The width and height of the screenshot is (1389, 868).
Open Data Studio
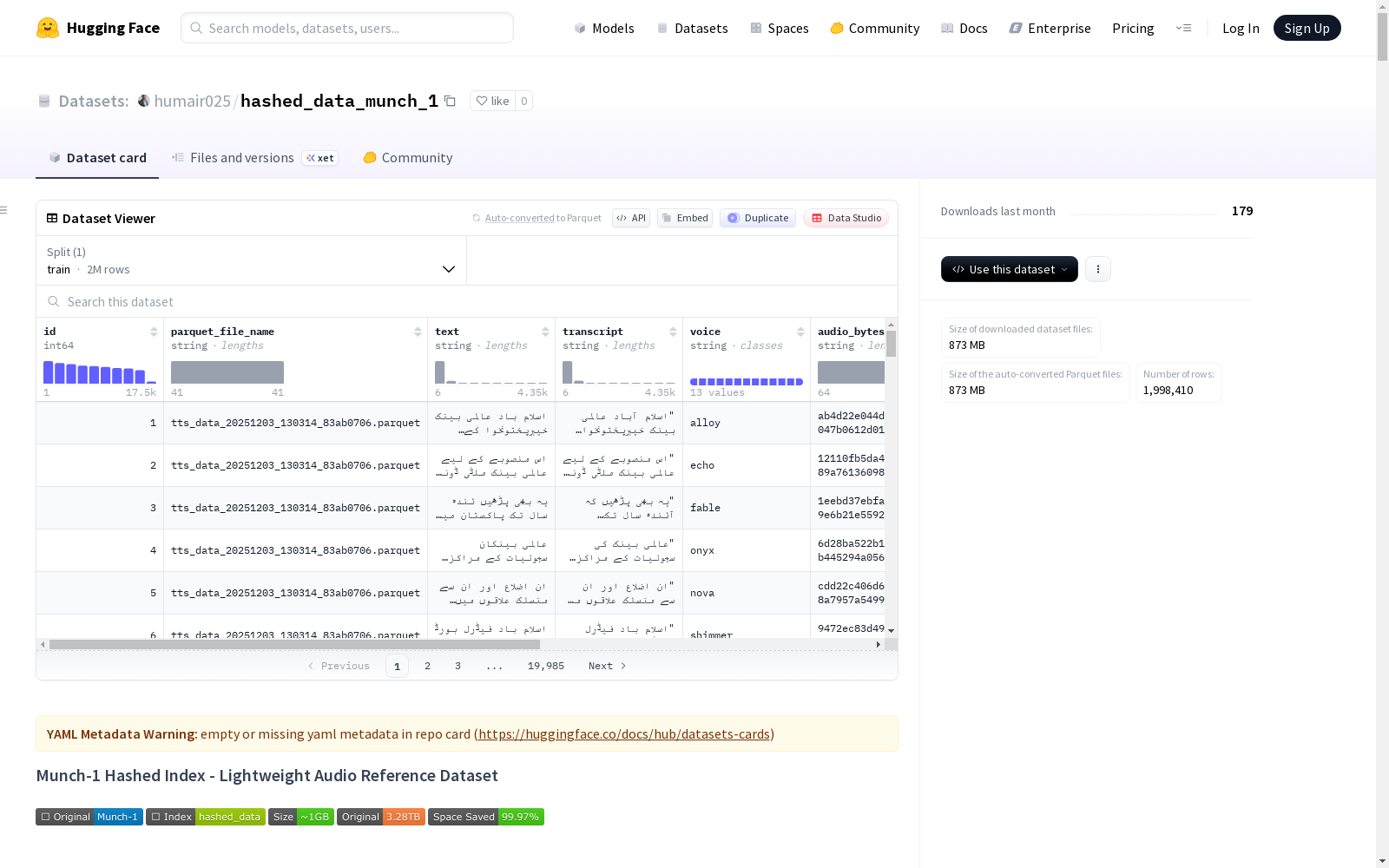click(846, 218)
